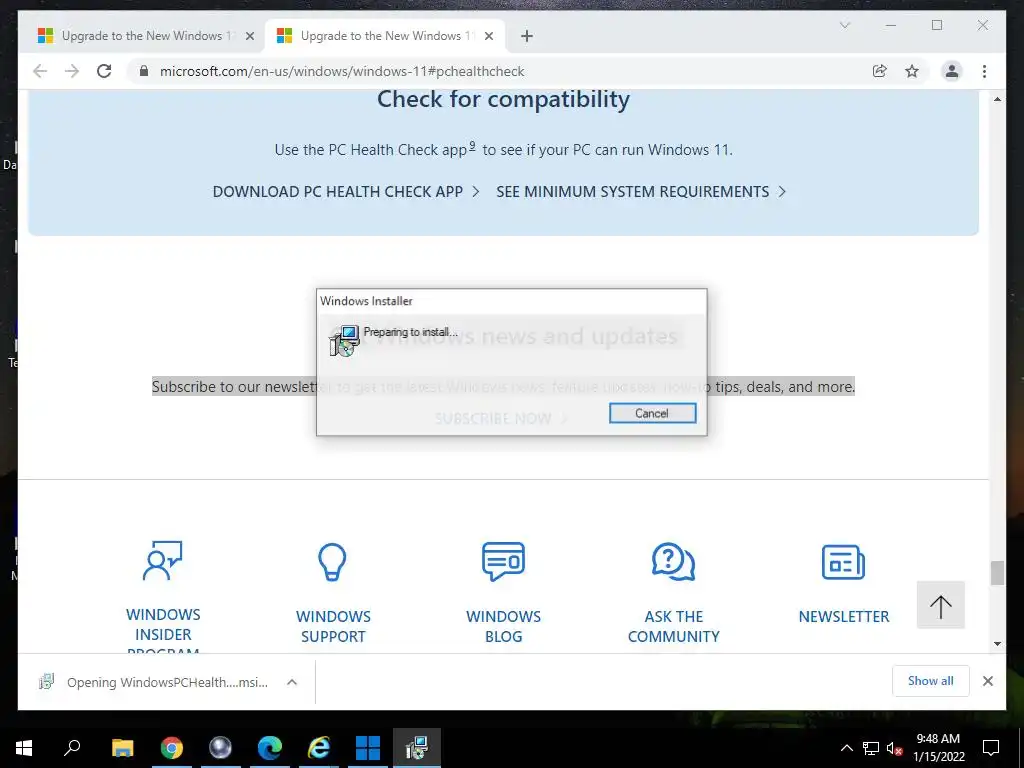This screenshot has height=768, width=1024.
Task: Click the Newsletter icon
Action: (x=843, y=562)
